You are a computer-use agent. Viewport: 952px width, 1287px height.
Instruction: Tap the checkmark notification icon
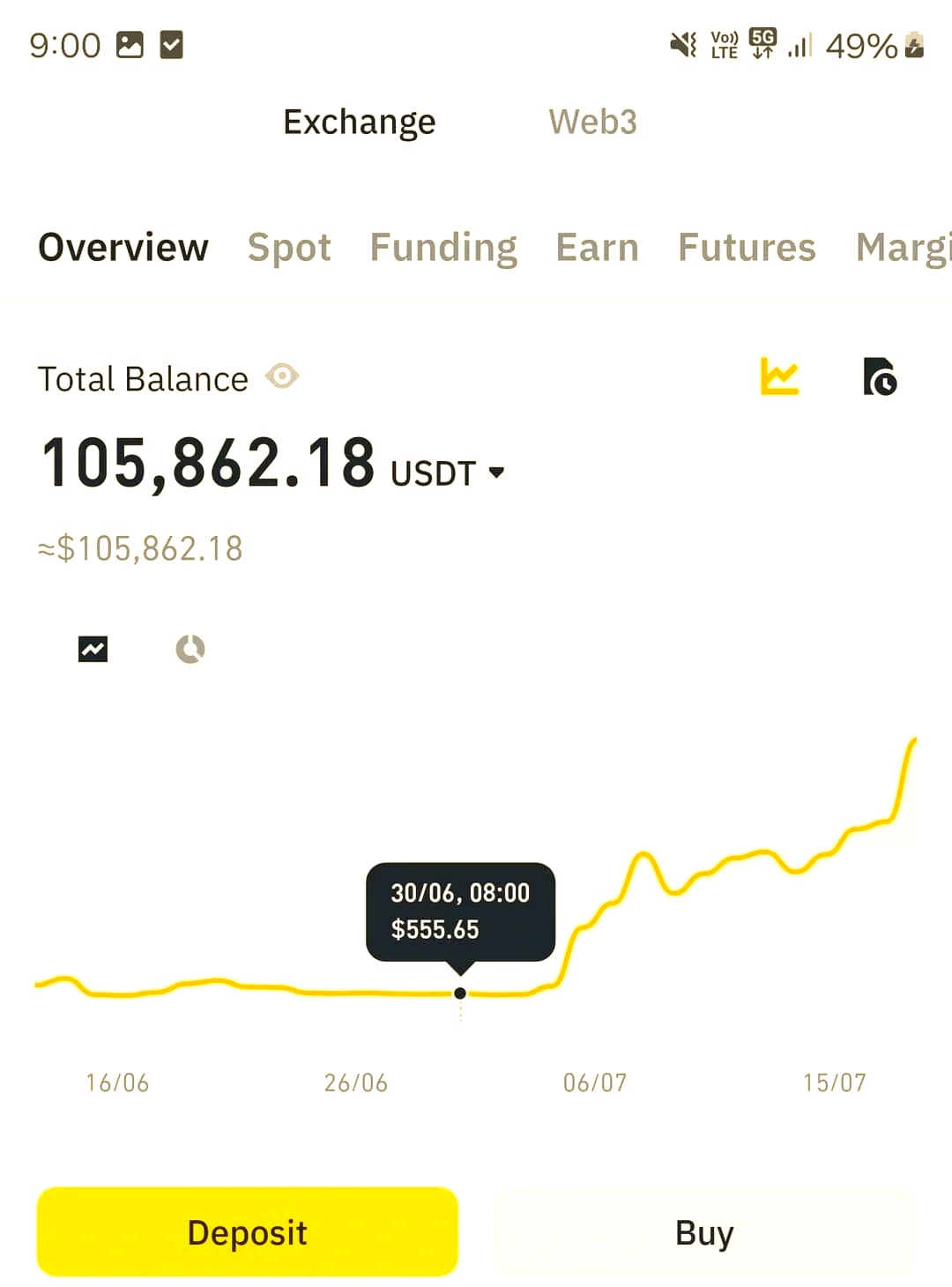171,45
